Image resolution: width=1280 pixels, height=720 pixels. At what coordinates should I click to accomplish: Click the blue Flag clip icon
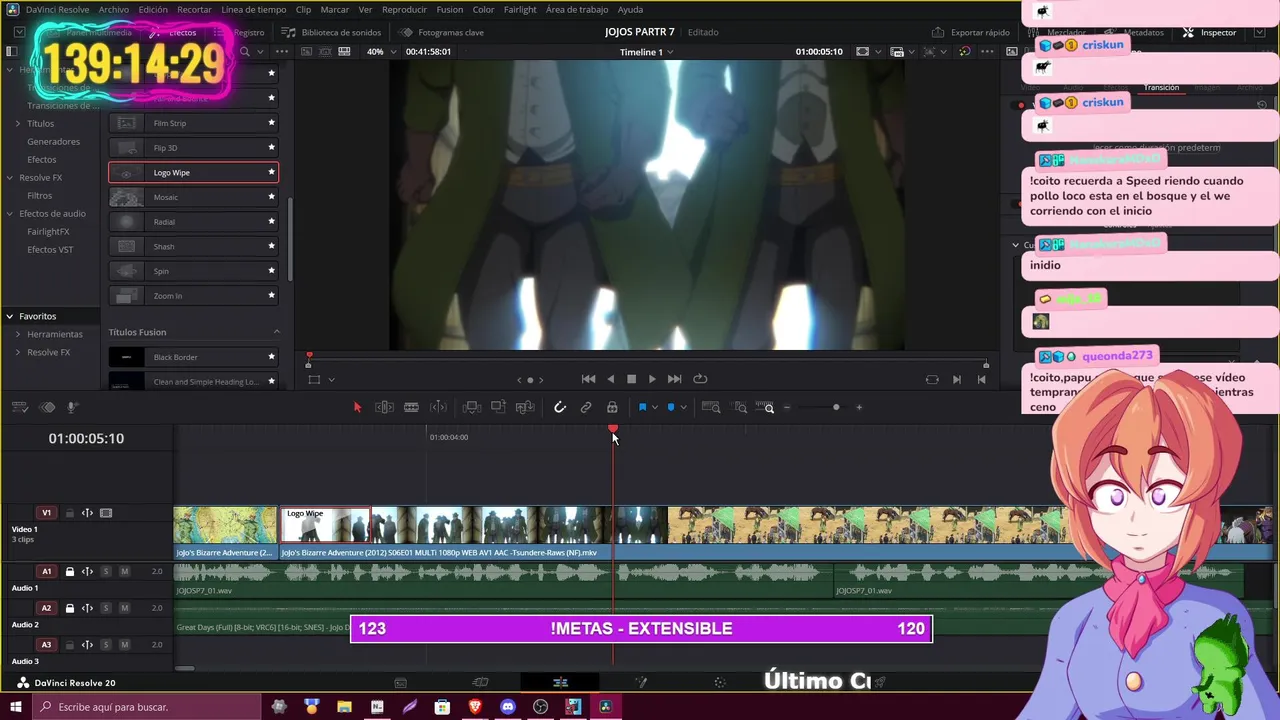click(642, 407)
